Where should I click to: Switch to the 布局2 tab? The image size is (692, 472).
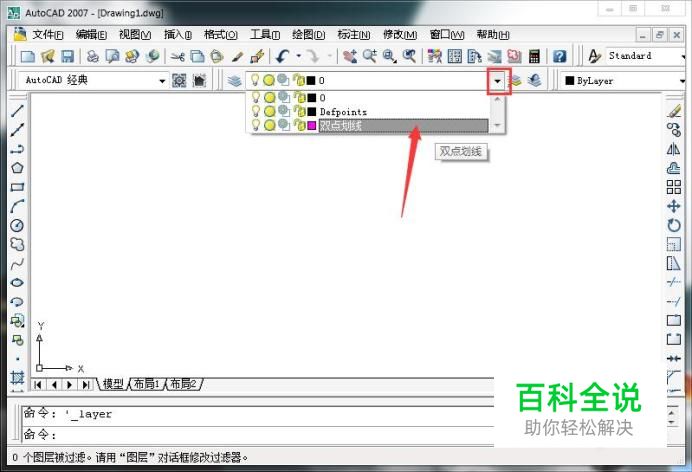(x=183, y=384)
